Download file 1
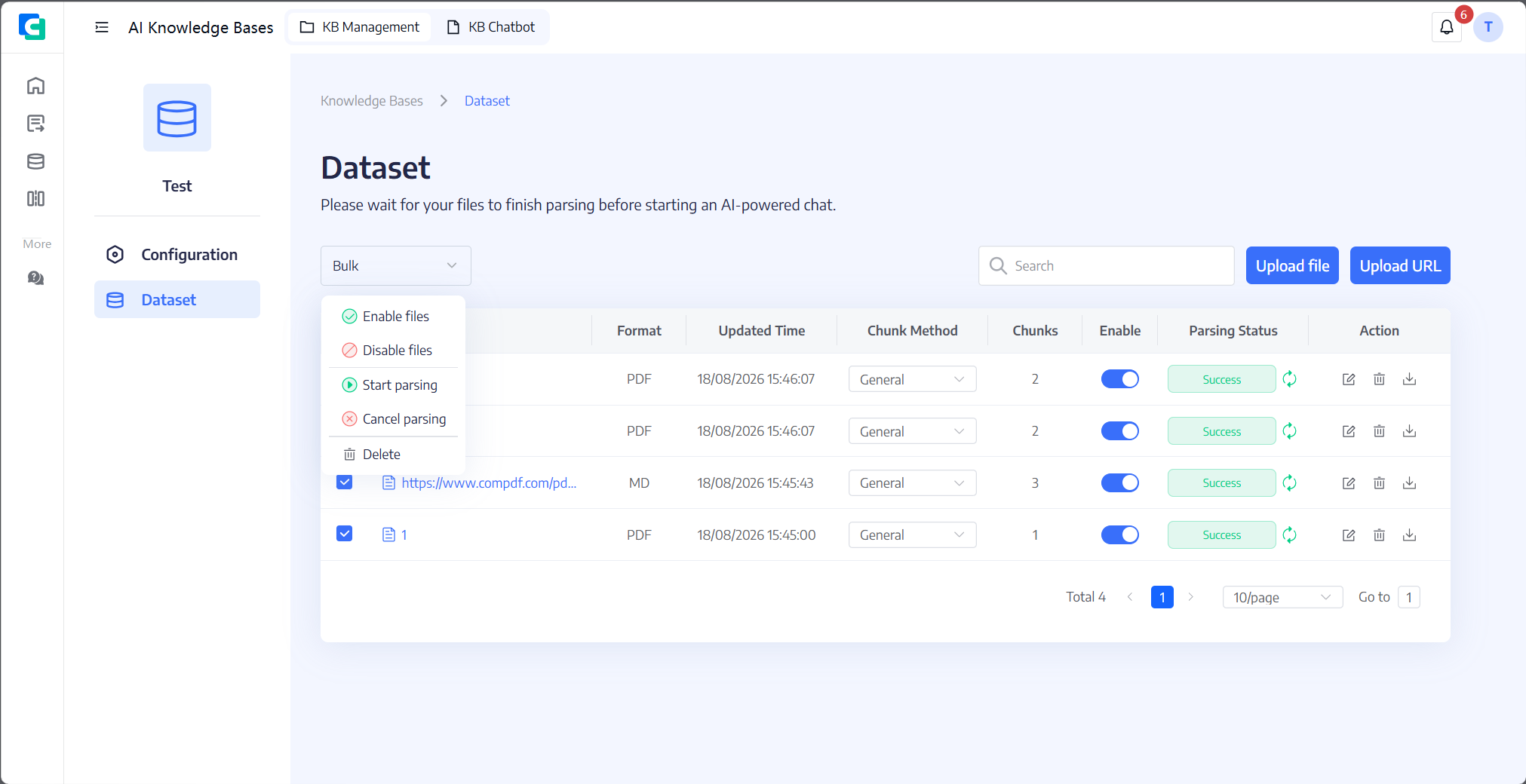 1409,535
